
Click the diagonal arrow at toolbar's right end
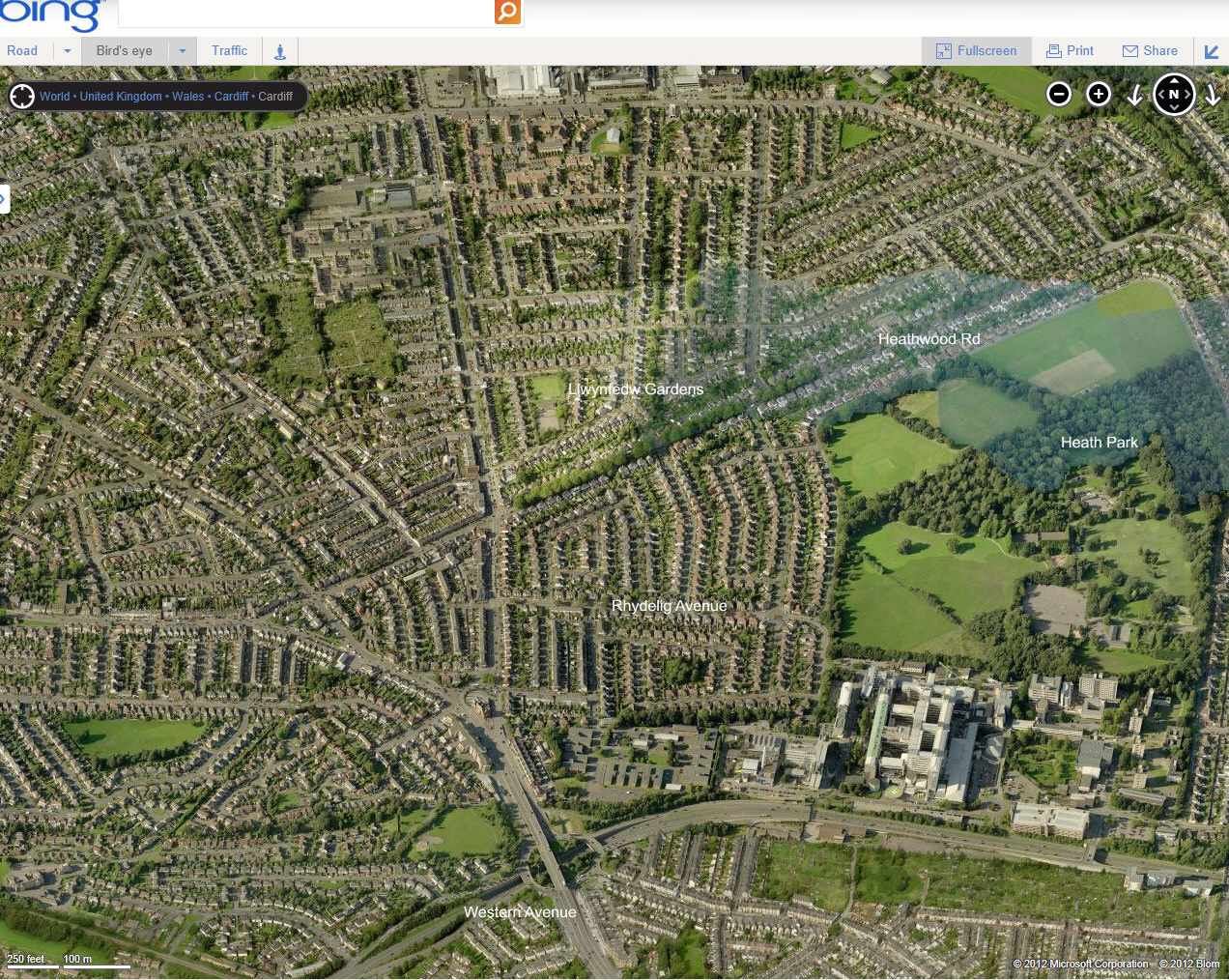(1212, 51)
